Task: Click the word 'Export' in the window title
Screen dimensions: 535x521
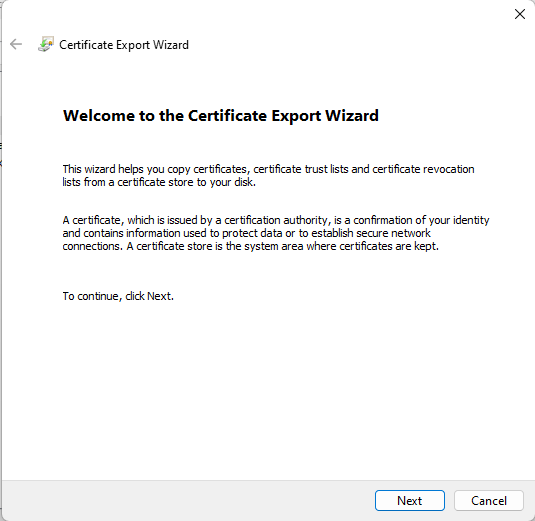Action: point(133,45)
